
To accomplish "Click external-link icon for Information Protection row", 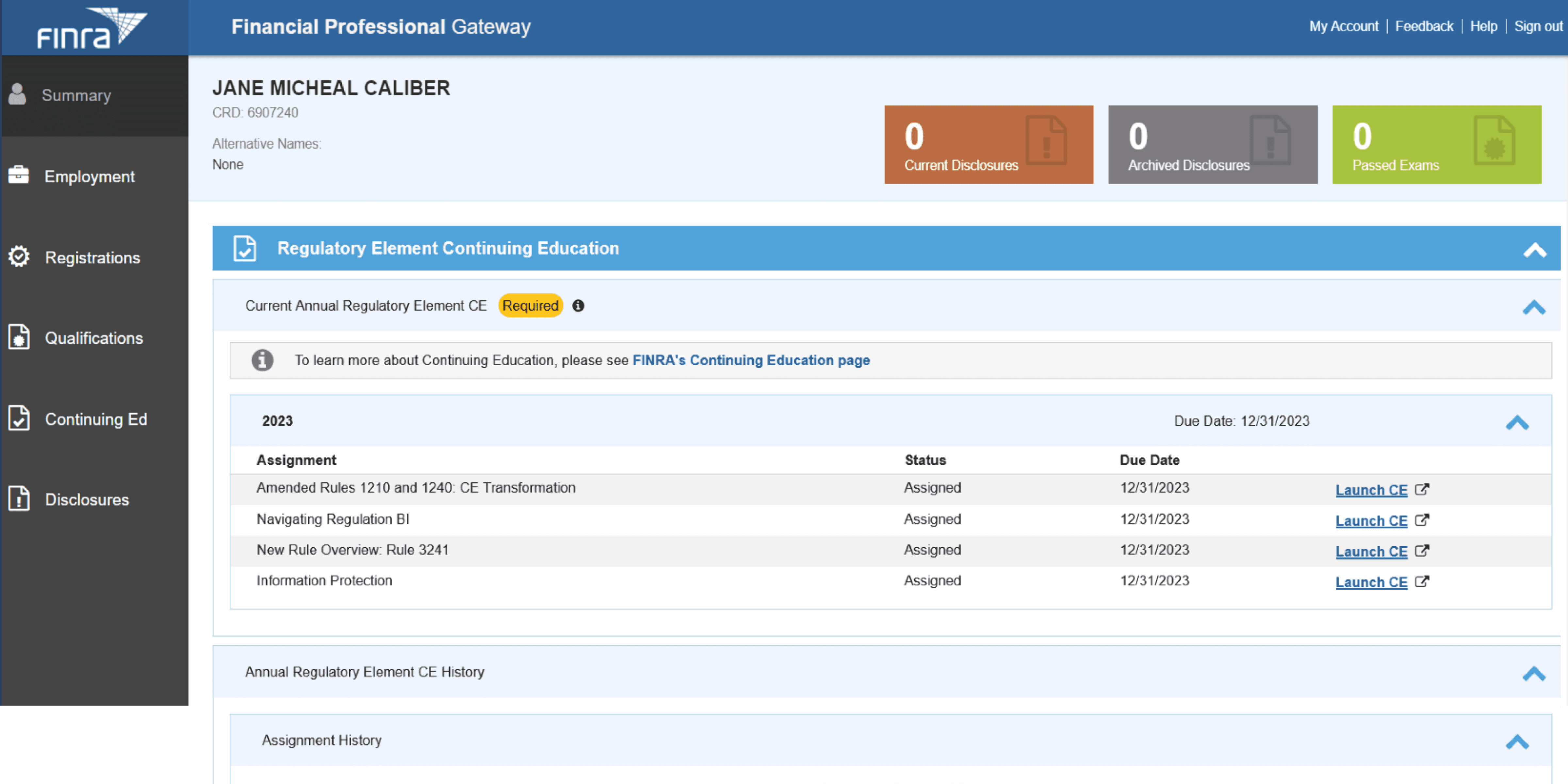I will tap(1422, 581).
